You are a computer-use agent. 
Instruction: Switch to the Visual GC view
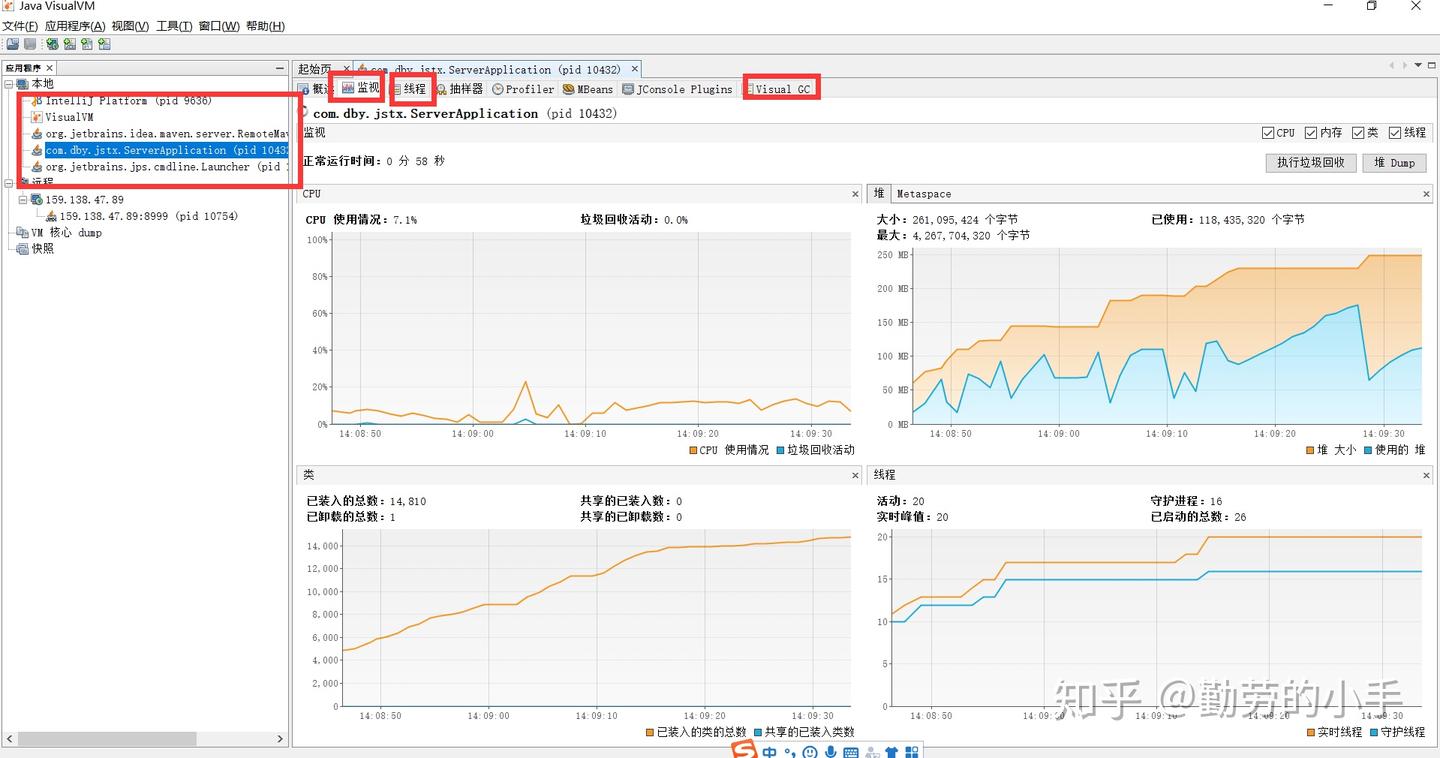point(781,88)
